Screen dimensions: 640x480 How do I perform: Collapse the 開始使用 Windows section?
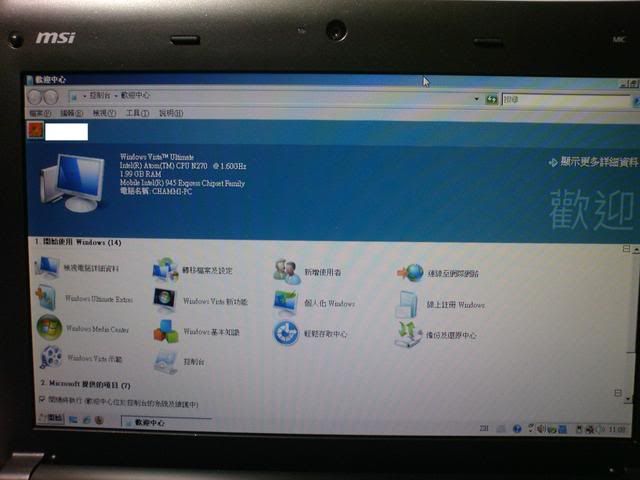click(626, 248)
